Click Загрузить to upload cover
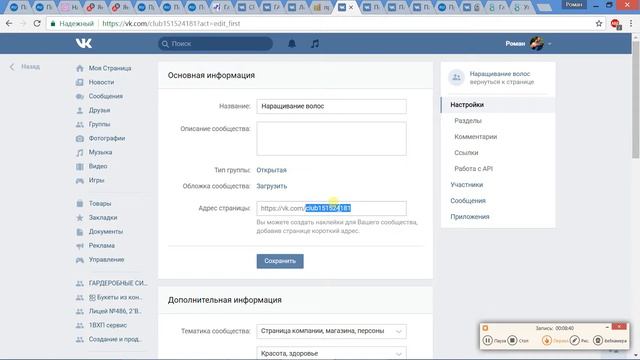Image resolution: width=640 pixels, height=360 pixels. [271, 186]
